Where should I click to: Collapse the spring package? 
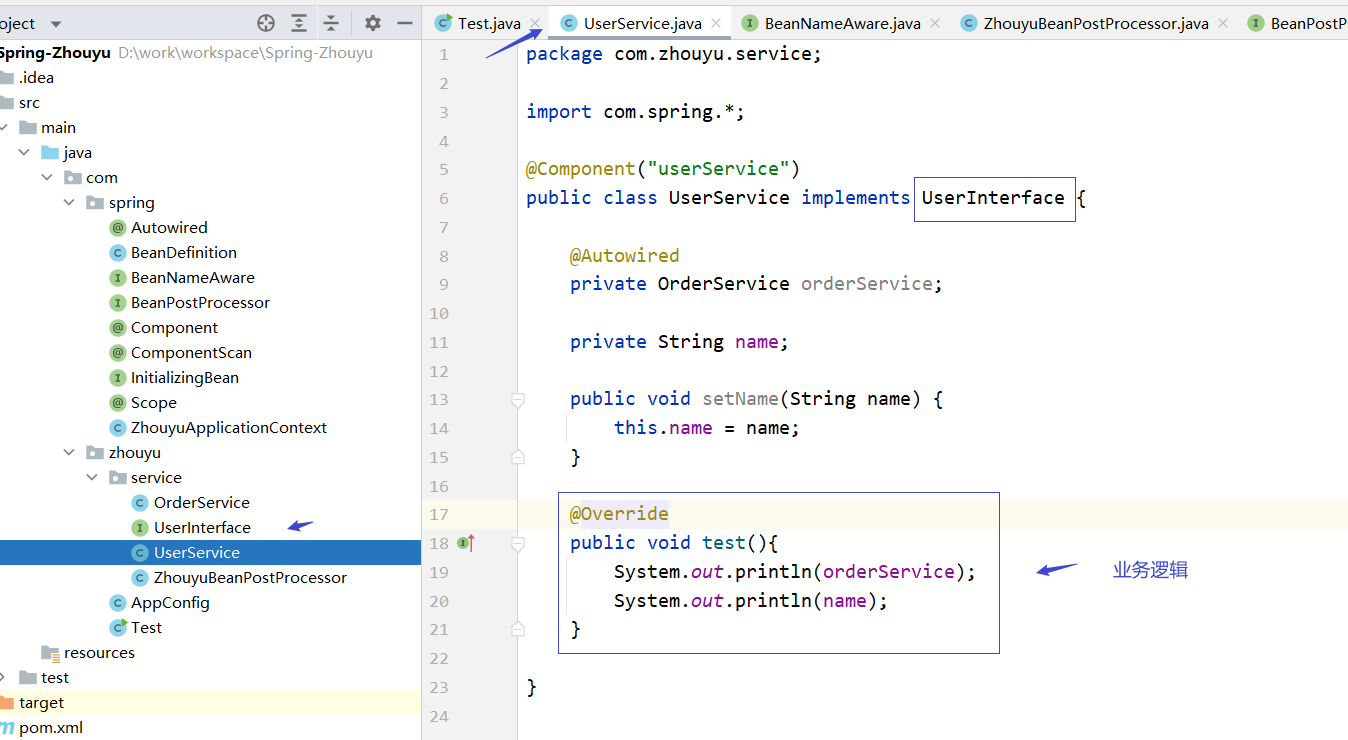(x=70, y=202)
